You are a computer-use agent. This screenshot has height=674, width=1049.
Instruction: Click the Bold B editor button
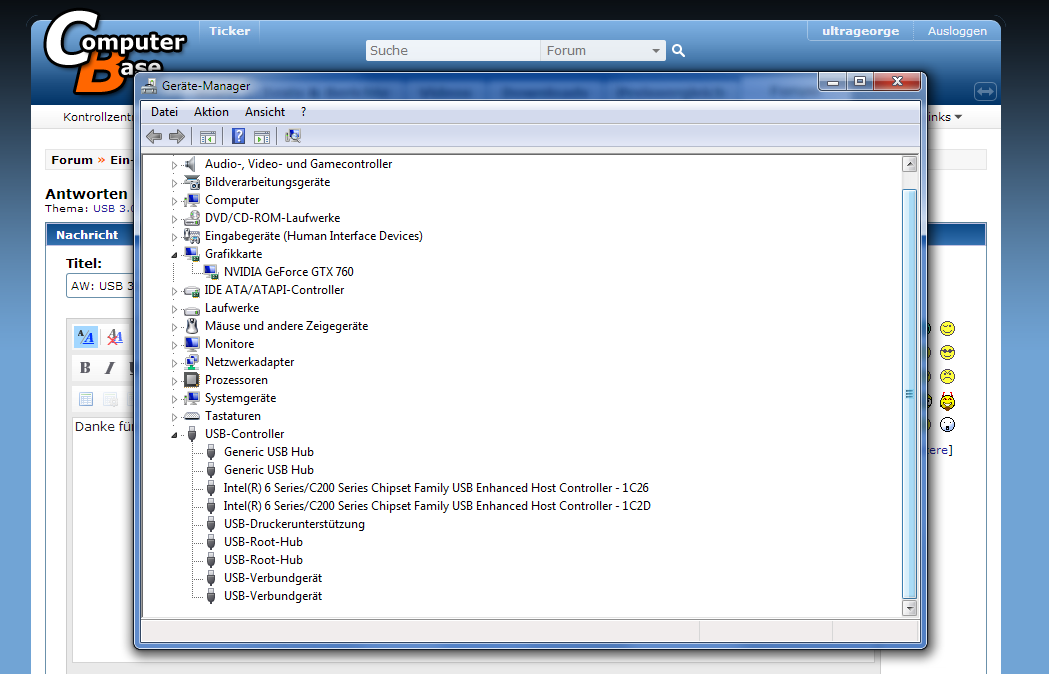pyautogui.click(x=85, y=367)
